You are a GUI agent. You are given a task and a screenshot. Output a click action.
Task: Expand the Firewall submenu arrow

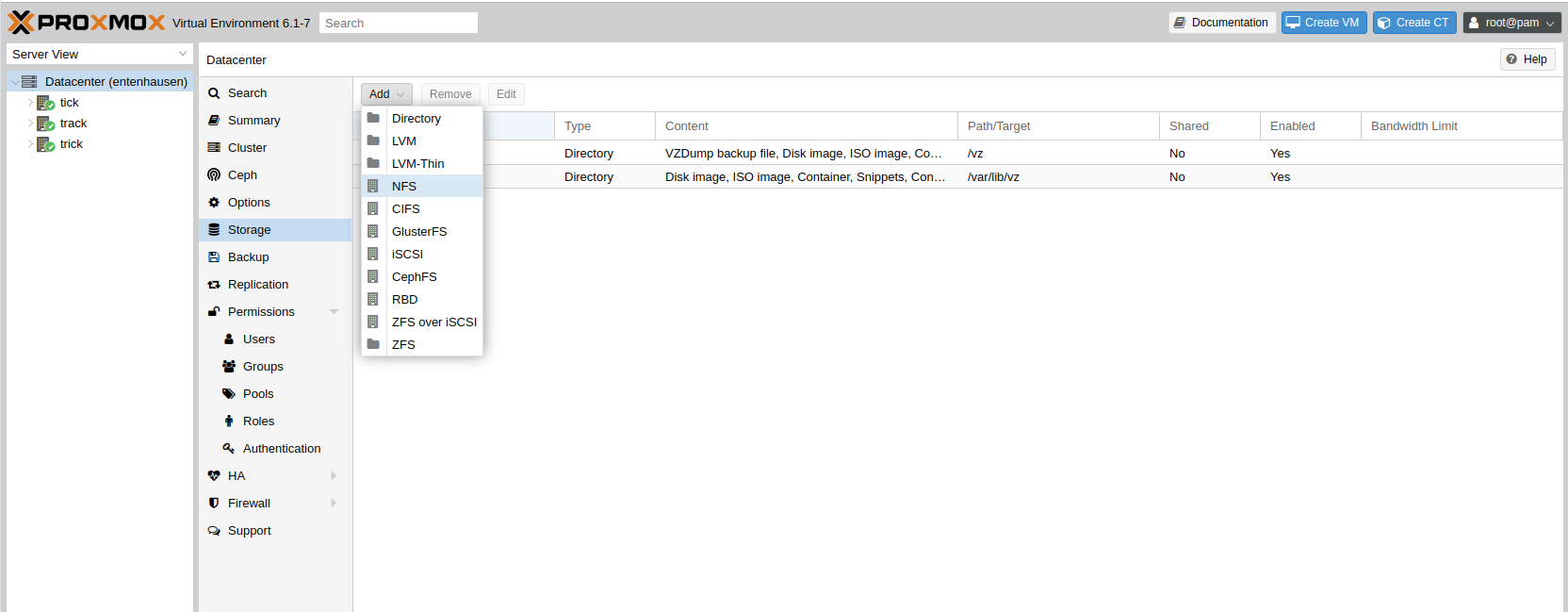tap(334, 503)
